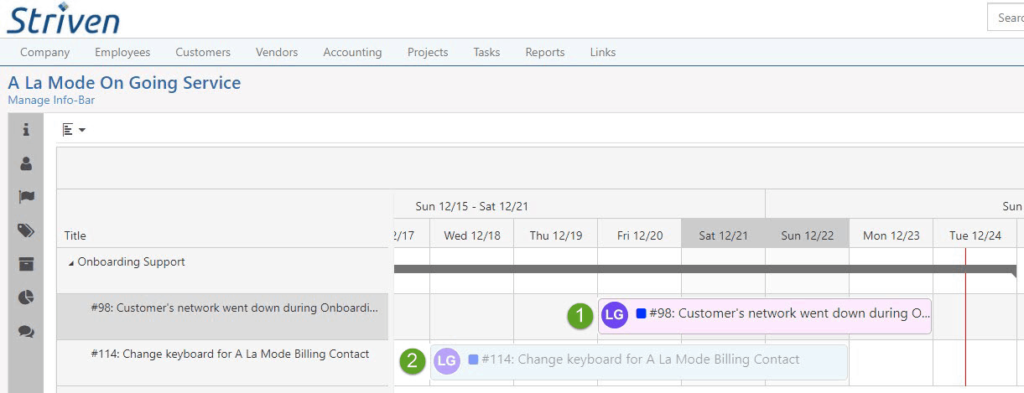Click A La Mode On Going Service title
This screenshot has height=393, width=1024.
[x=124, y=83]
